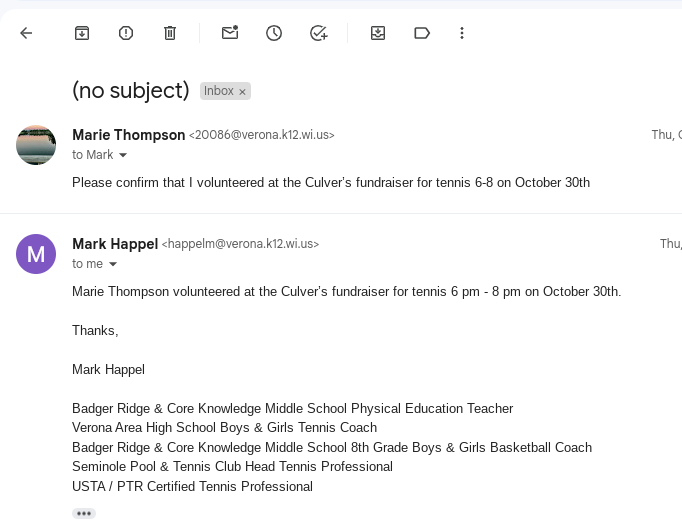Report this email as spam

(126, 33)
